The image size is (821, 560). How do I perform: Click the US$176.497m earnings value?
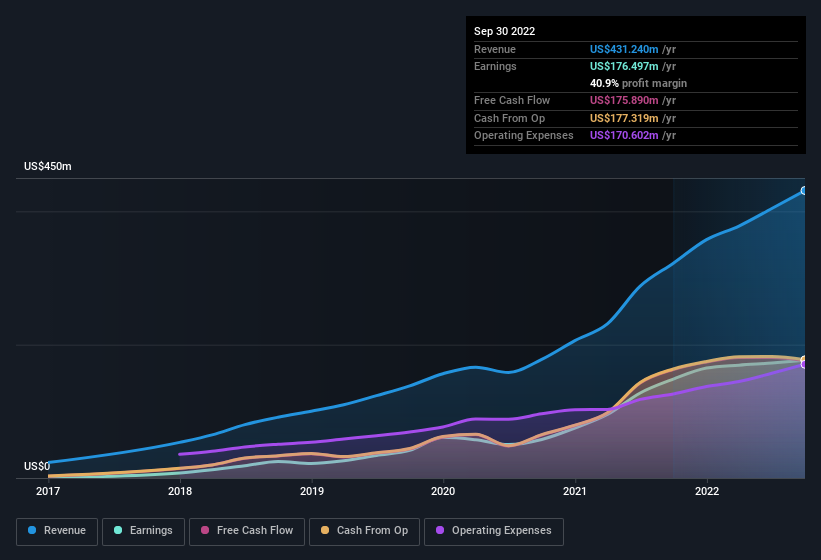pos(624,66)
